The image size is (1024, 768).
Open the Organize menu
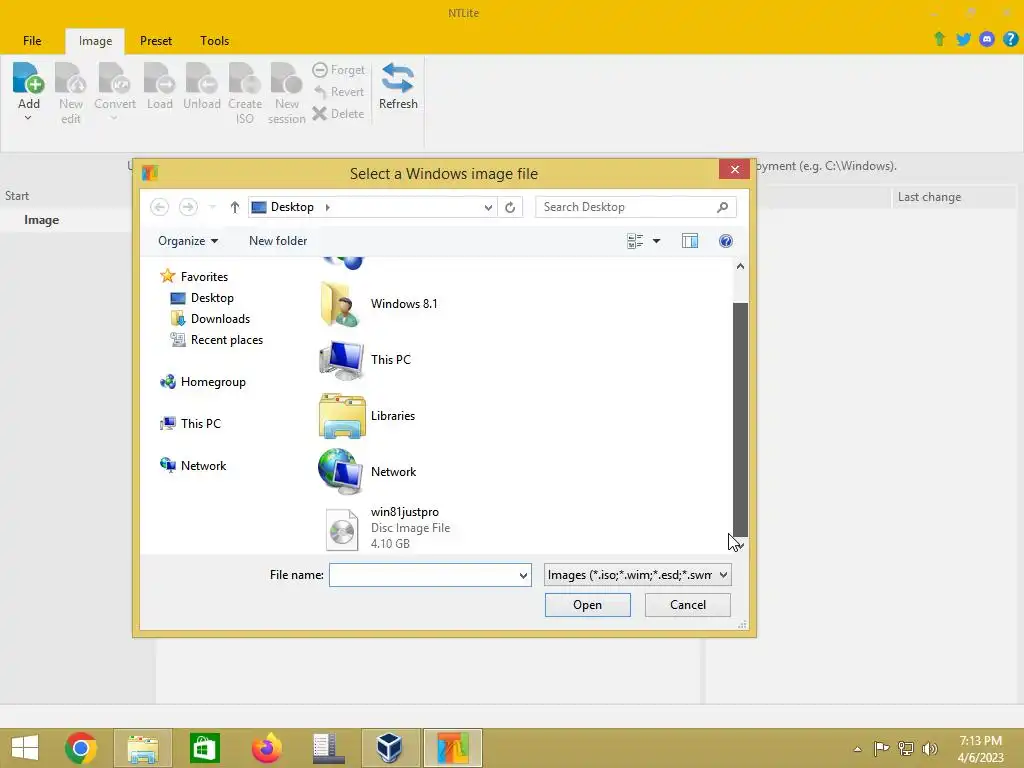(187, 241)
